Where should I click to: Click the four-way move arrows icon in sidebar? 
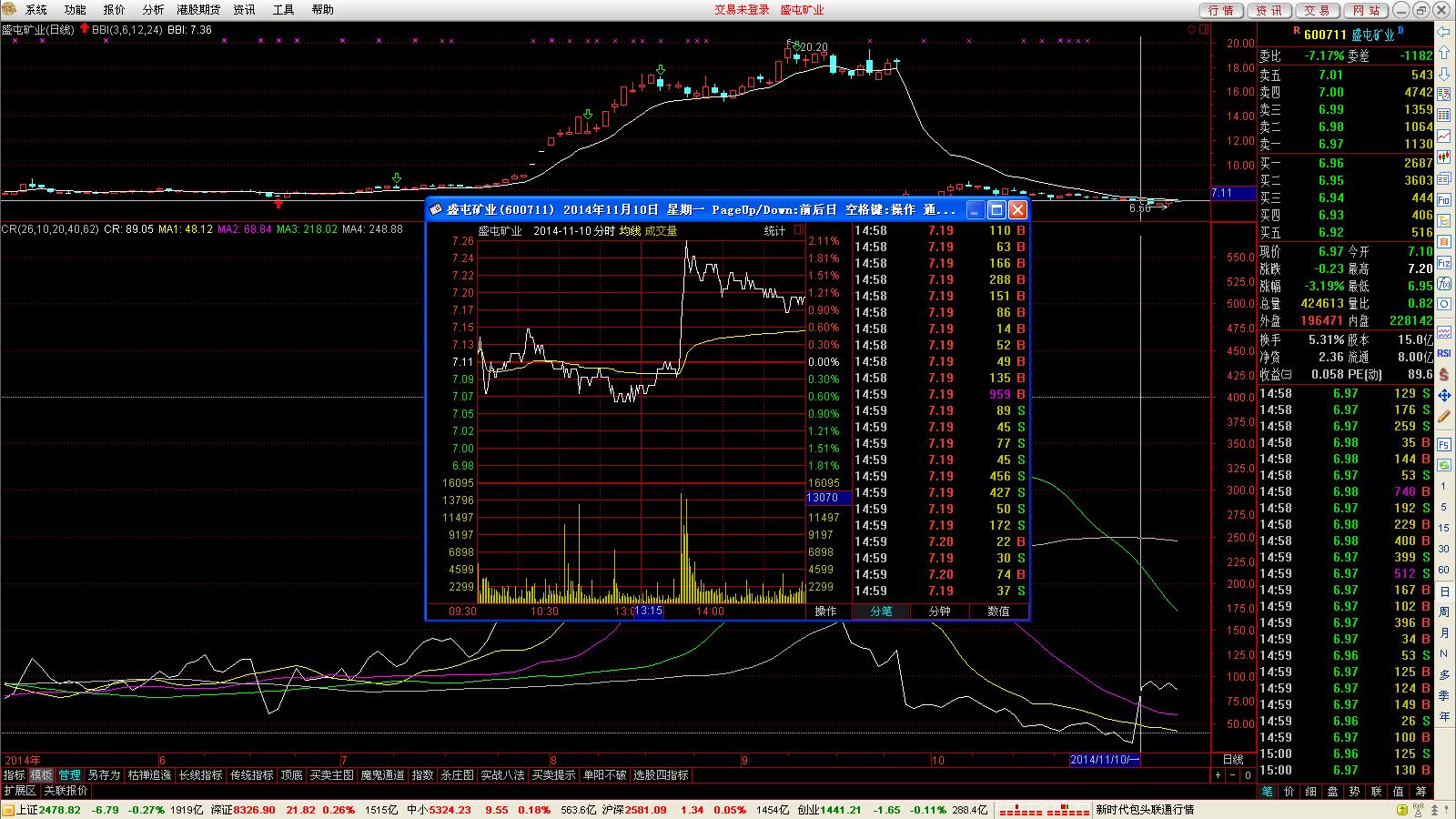1444,395
